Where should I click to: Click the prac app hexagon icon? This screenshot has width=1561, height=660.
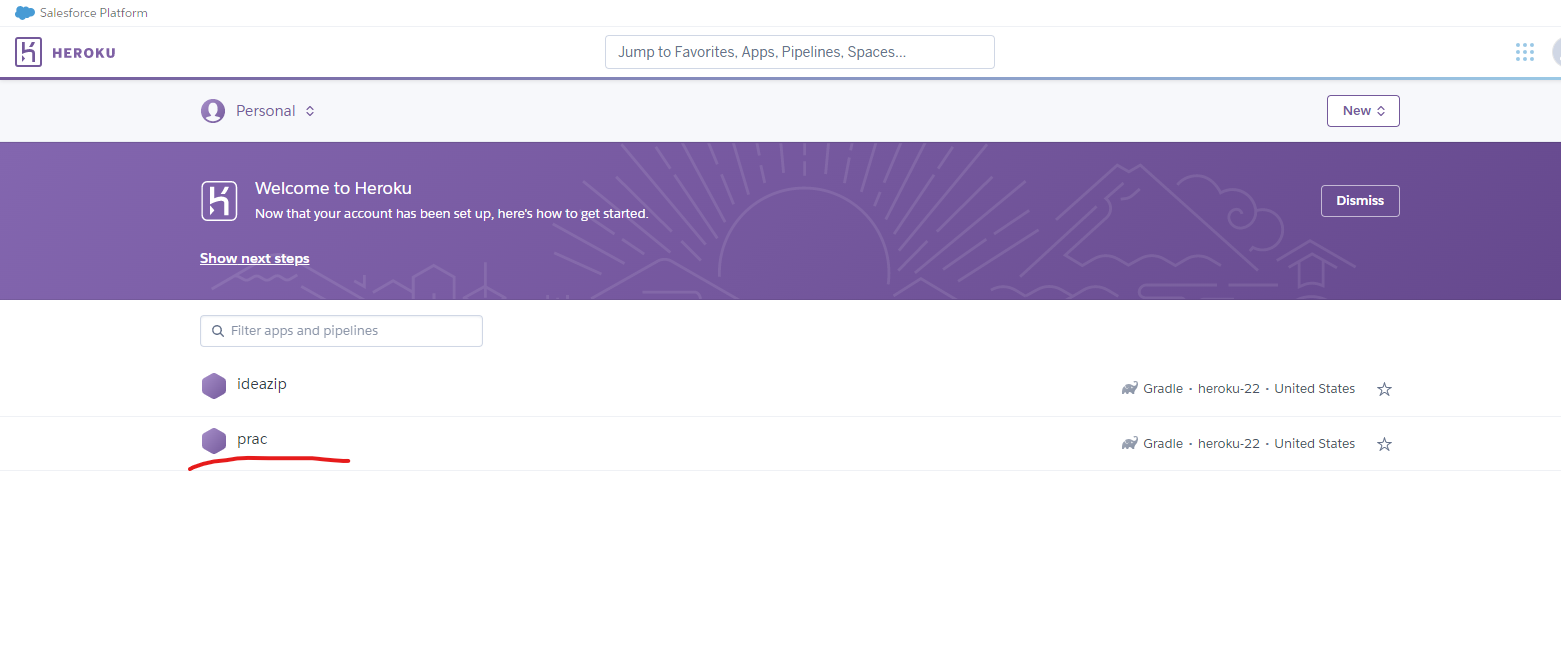[x=214, y=441]
